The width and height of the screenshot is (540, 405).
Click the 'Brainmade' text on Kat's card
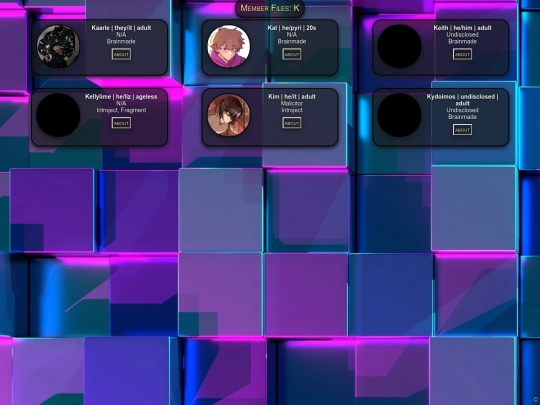click(x=292, y=41)
